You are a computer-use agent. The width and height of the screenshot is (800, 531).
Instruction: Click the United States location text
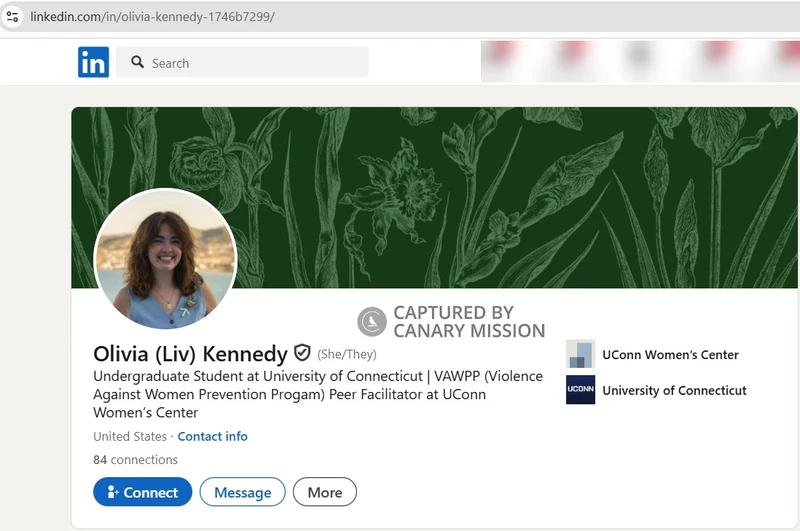pyautogui.click(x=130, y=437)
